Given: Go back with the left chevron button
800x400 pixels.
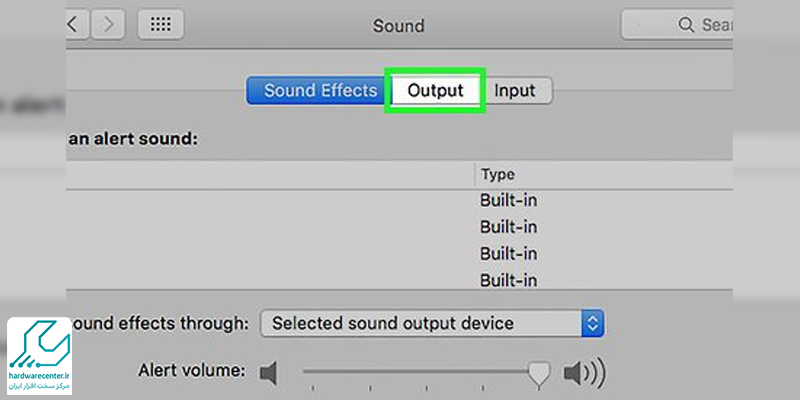Looking at the screenshot, I should pyautogui.click(x=77, y=24).
